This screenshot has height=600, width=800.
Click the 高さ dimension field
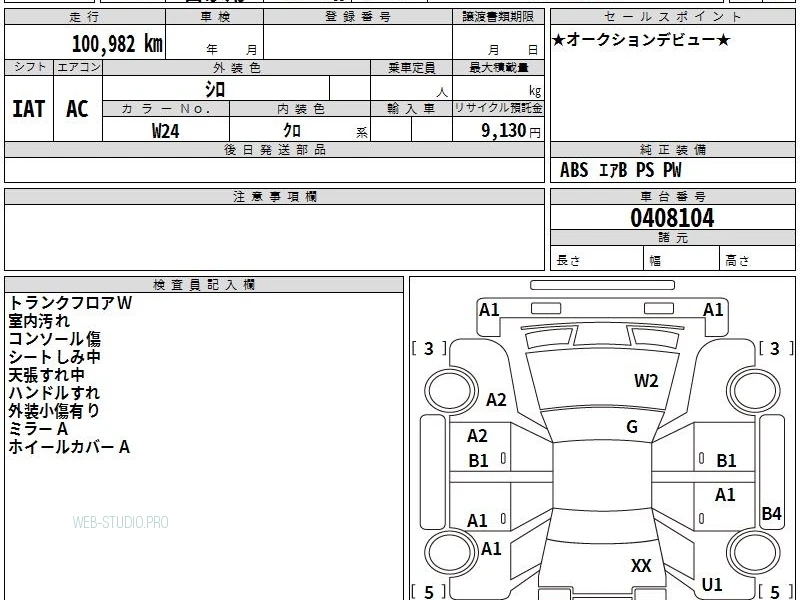coord(758,260)
